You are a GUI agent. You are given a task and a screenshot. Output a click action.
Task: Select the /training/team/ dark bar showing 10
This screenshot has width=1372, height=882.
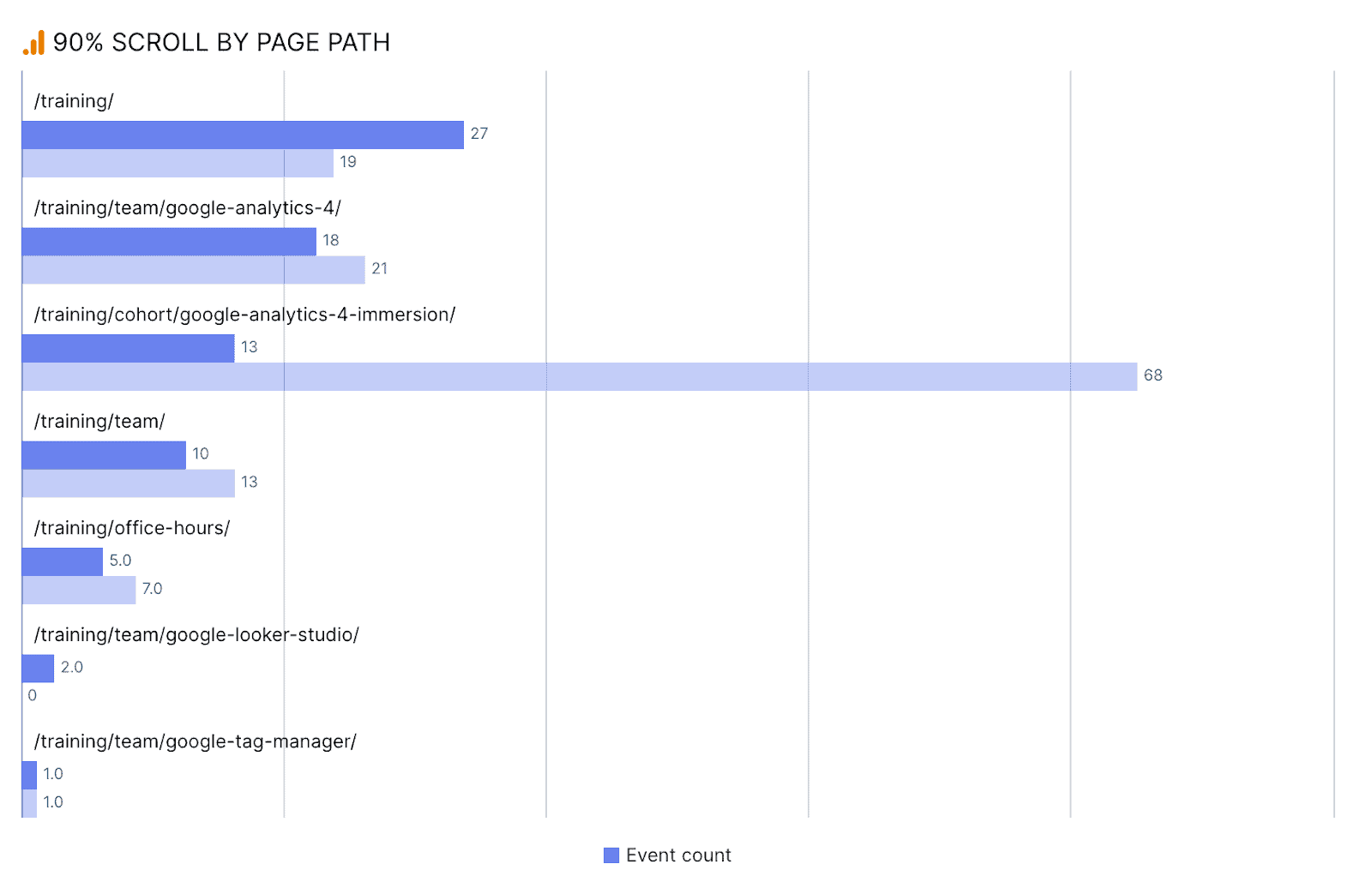[104, 455]
